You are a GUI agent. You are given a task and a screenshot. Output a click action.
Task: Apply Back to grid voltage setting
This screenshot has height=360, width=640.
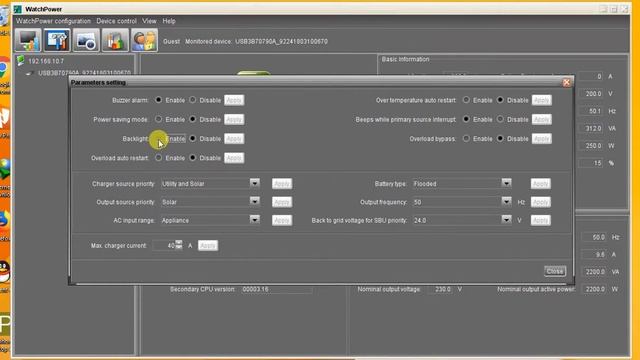[540, 220]
